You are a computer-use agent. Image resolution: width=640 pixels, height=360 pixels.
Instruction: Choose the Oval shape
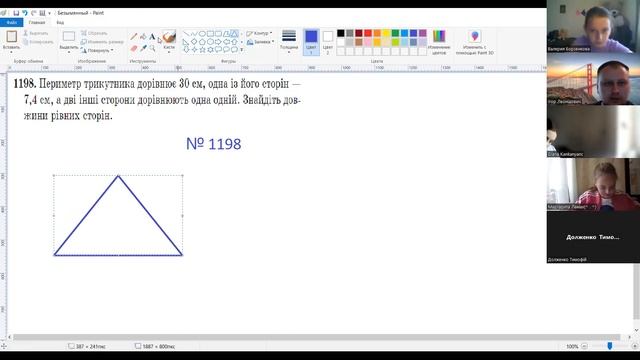click(202, 33)
